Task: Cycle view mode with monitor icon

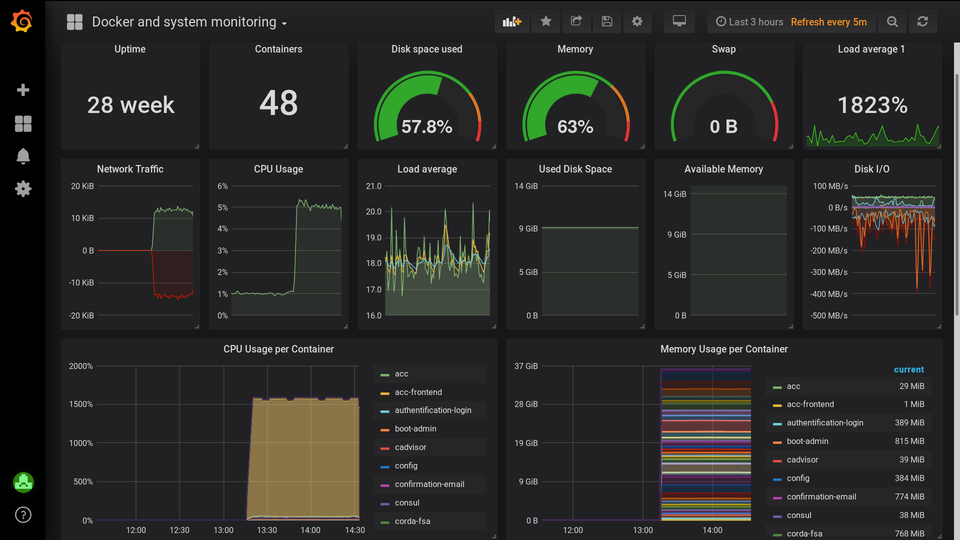Action: (679, 22)
